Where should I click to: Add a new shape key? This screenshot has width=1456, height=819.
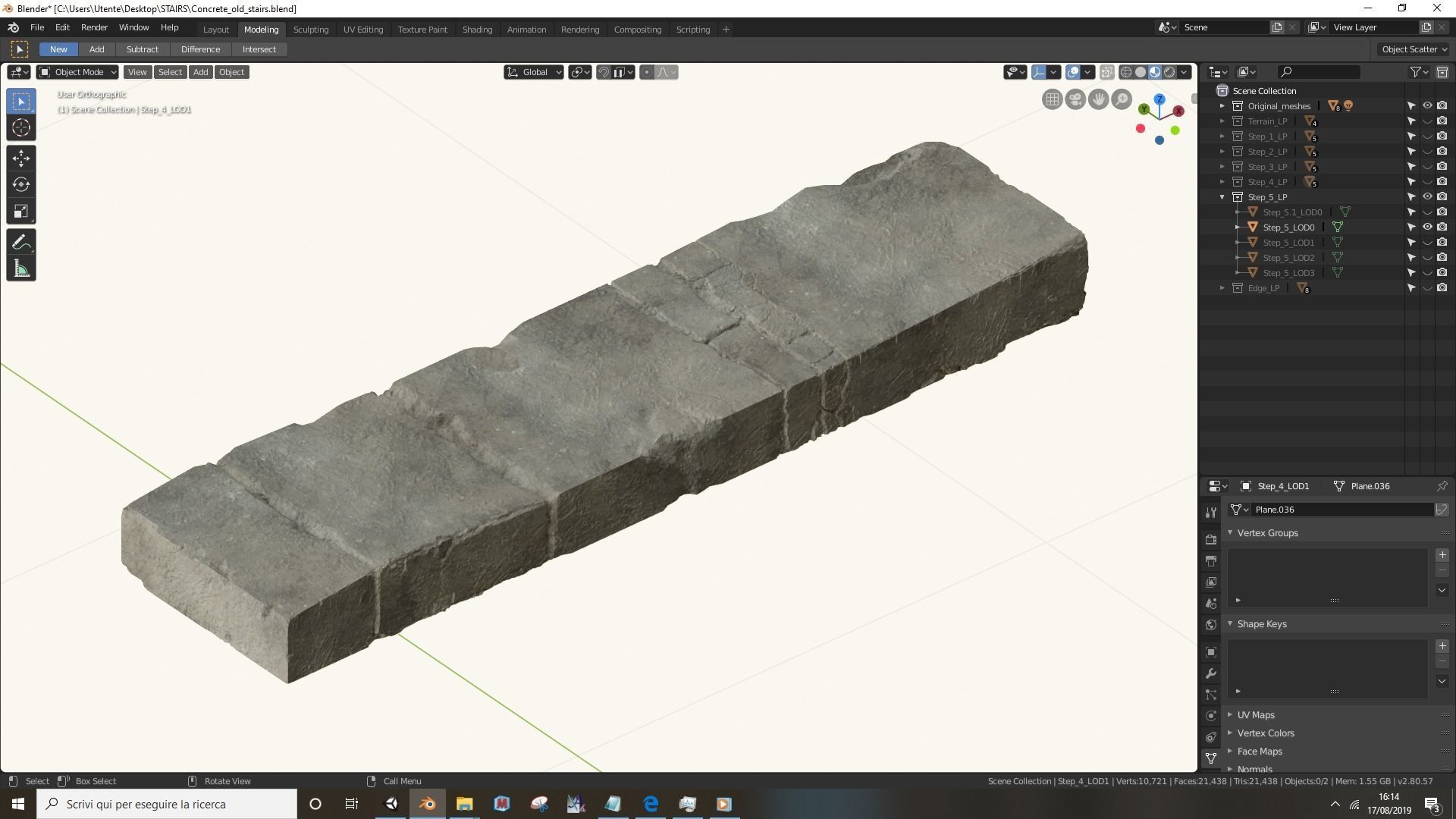(1442, 646)
